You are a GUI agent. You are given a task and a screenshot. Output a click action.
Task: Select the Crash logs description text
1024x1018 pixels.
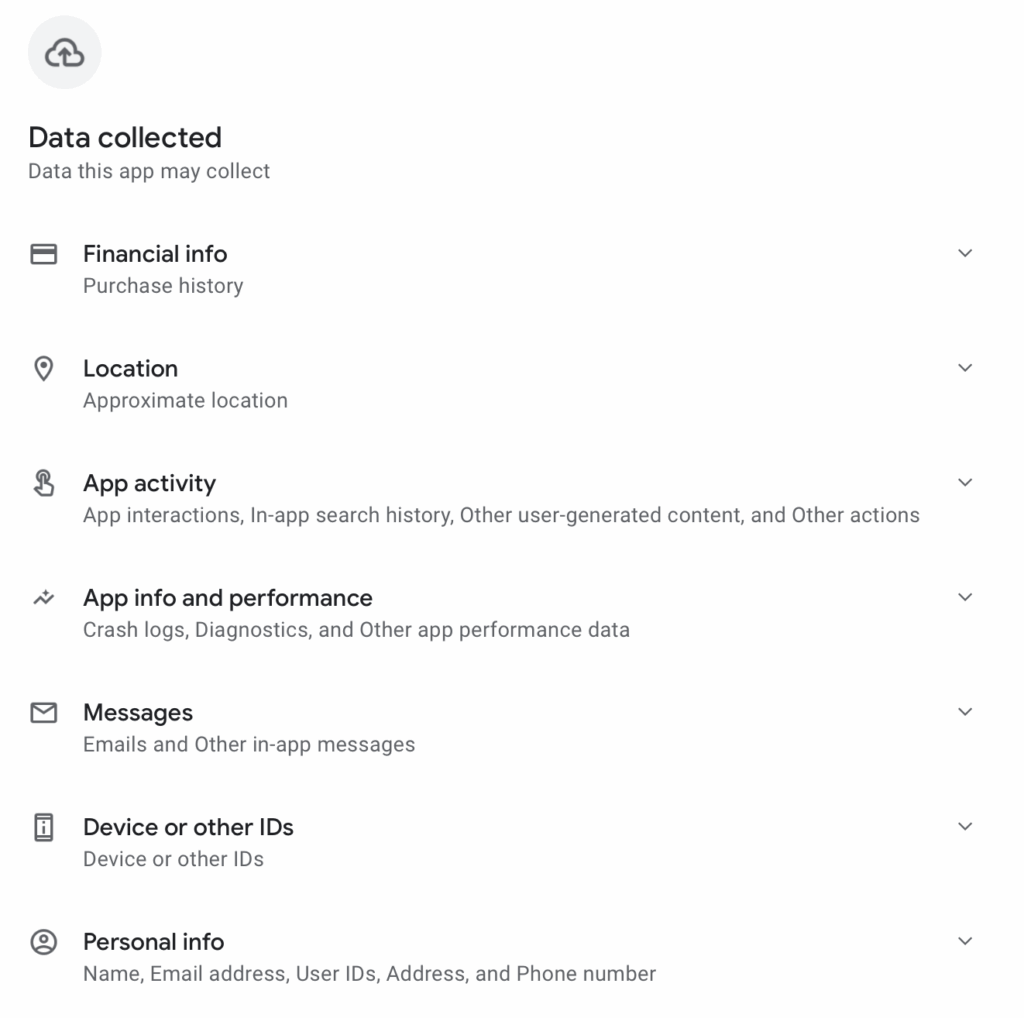coord(357,630)
